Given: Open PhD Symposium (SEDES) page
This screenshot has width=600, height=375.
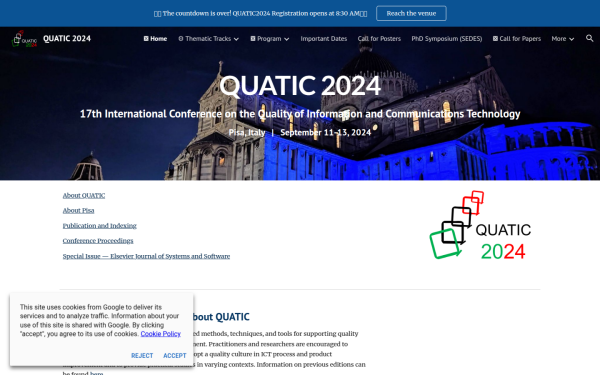Looking at the screenshot, I should click(x=447, y=39).
